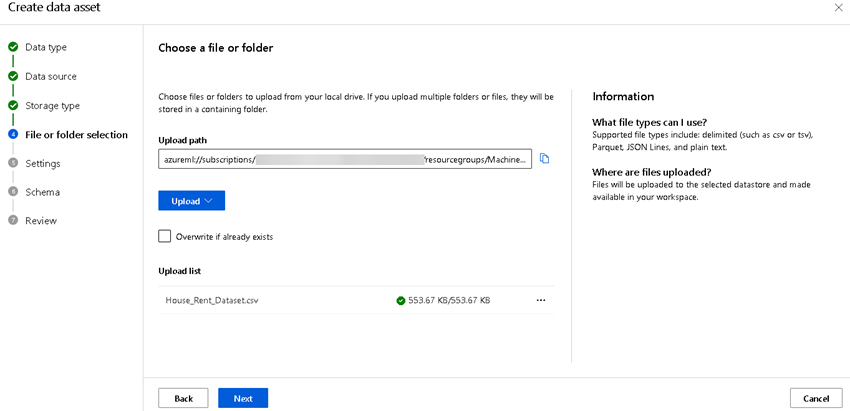Click inside the Upload path field
850x411 pixels.
click(345, 159)
